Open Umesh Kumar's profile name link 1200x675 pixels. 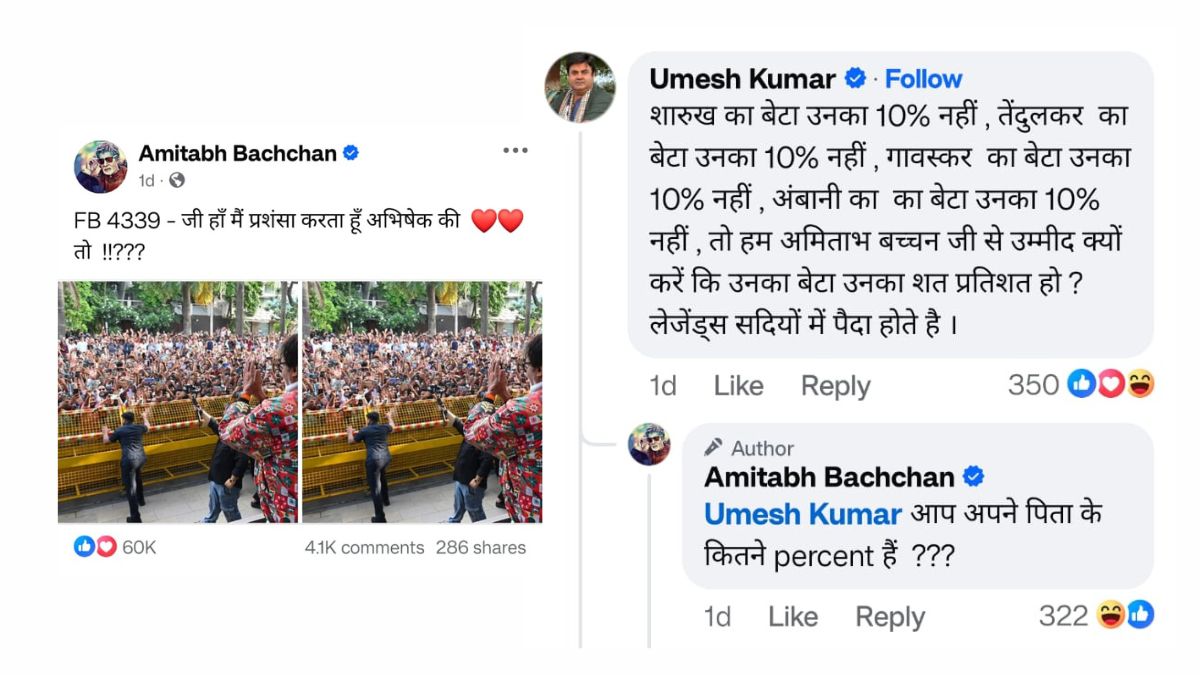point(742,79)
